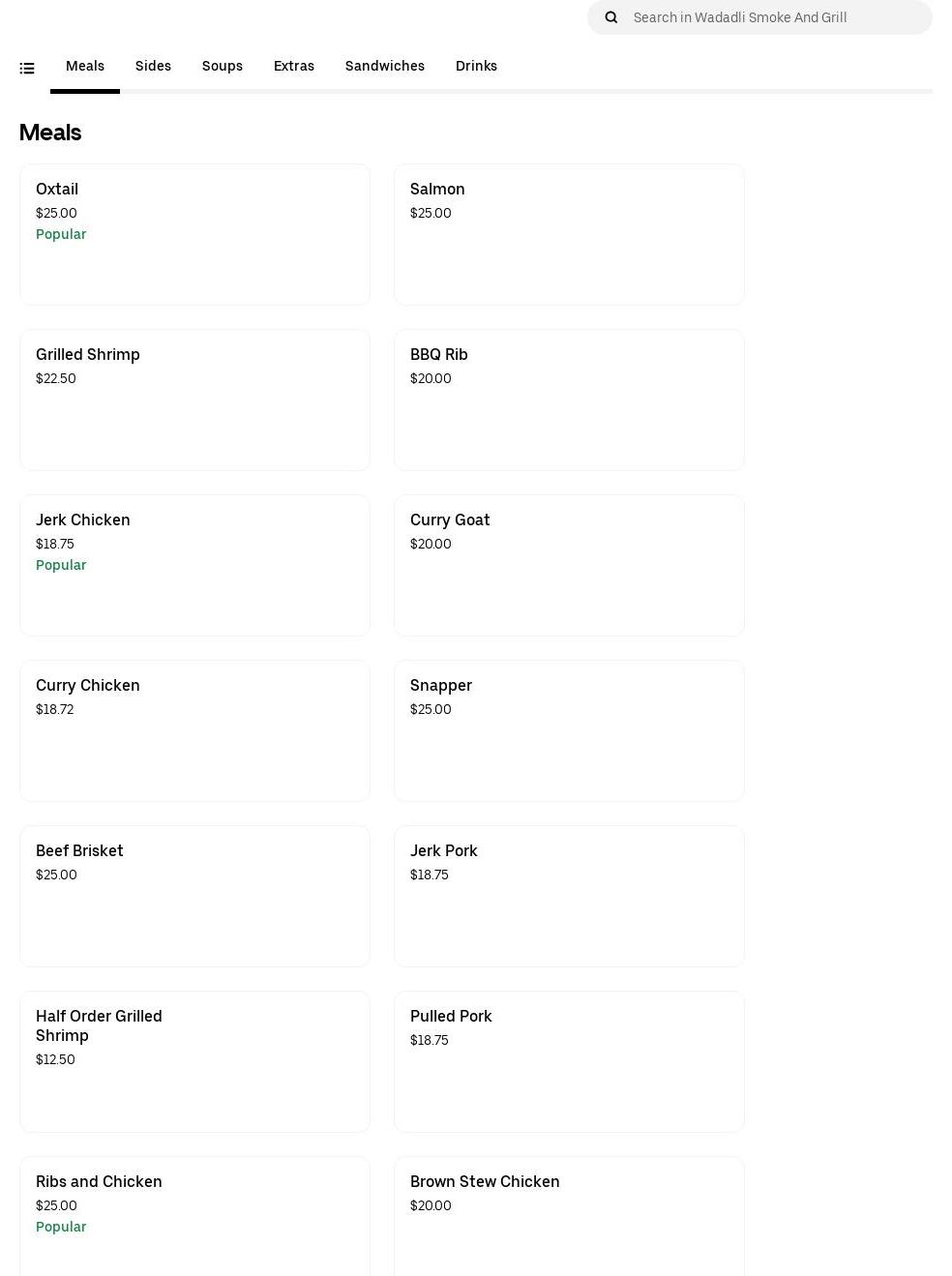The image size is (952, 1276).
Task: Click the search magnifier icon
Action: 611,17
